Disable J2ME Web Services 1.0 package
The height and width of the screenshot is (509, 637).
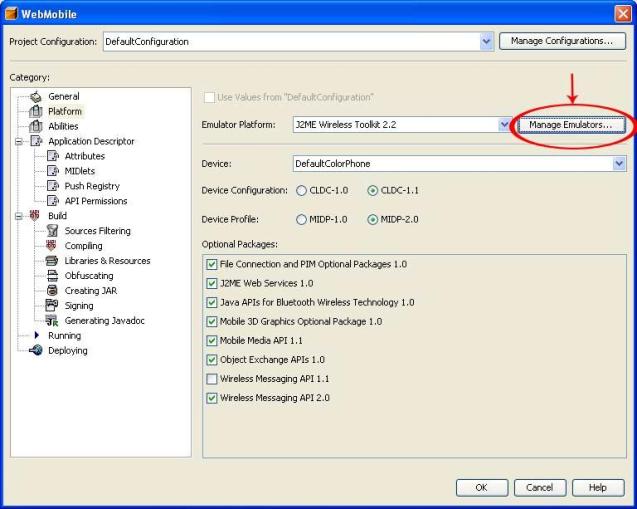tap(211, 284)
